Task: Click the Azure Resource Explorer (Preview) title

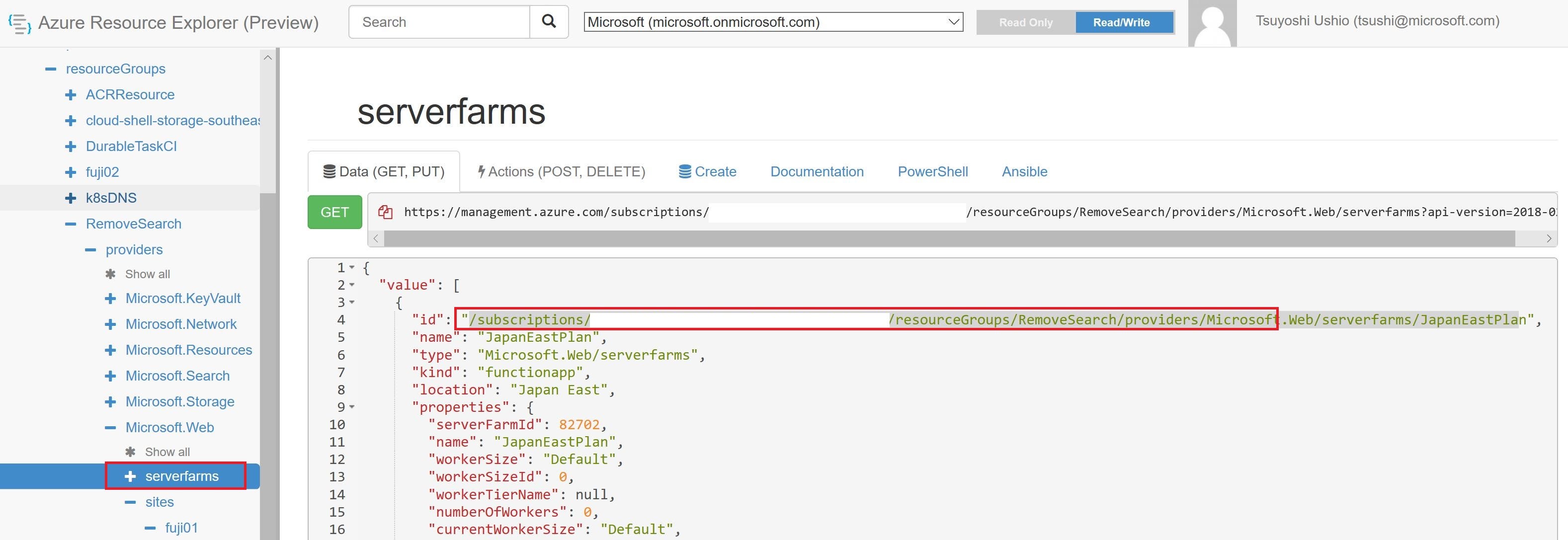Action: coord(178,22)
